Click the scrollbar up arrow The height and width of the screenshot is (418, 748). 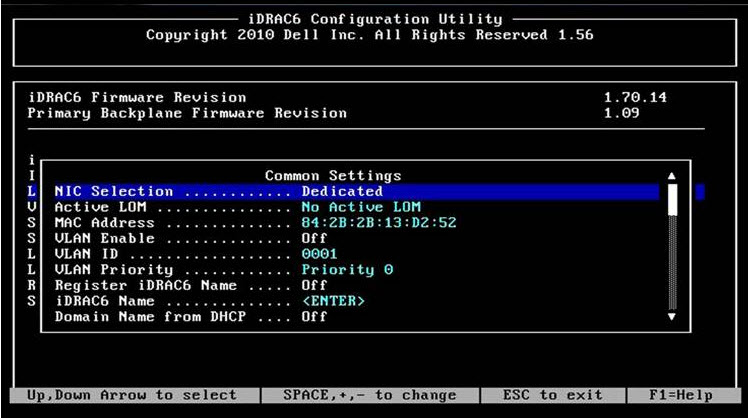coord(672,176)
